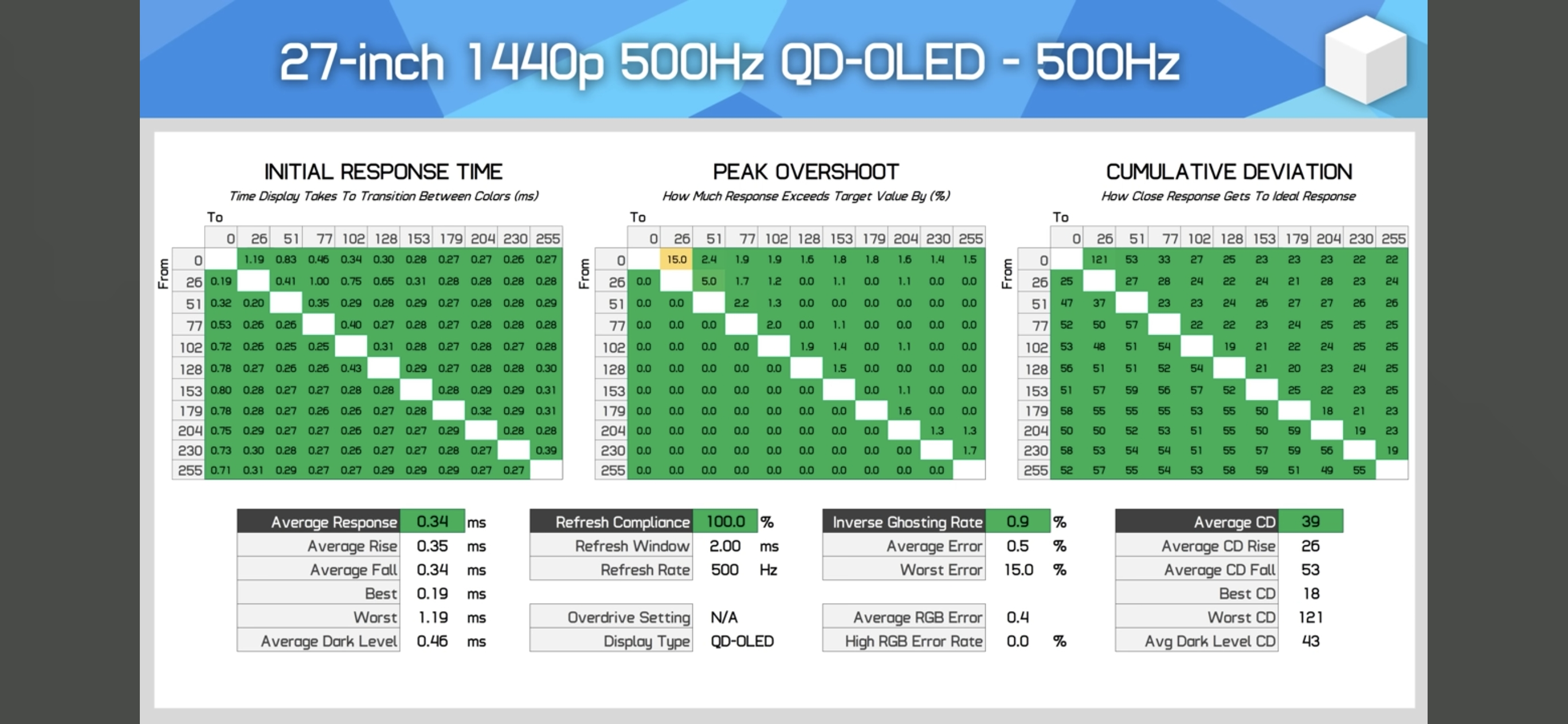Select the Average RGB Error value 0.4
Image resolution: width=1568 pixels, height=724 pixels.
pyautogui.click(x=1018, y=617)
